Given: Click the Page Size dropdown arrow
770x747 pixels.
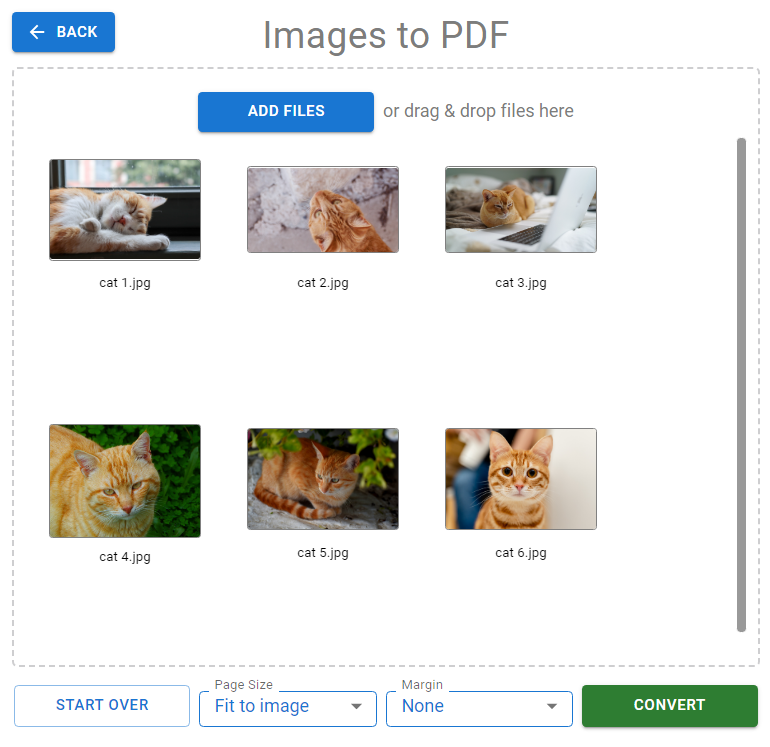Looking at the screenshot, I should [357, 707].
